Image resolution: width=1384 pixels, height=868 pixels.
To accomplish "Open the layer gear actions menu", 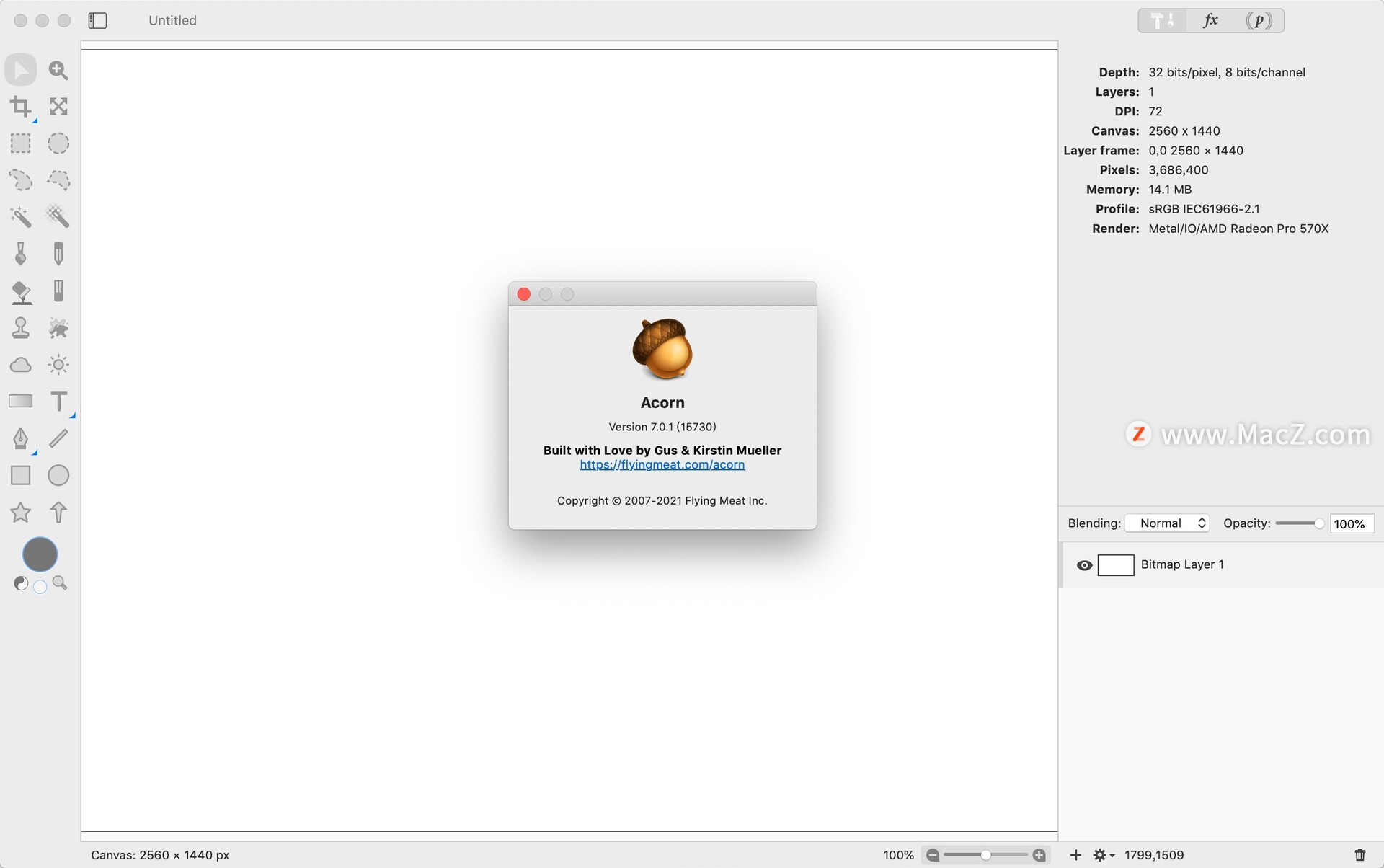I will [x=1104, y=855].
